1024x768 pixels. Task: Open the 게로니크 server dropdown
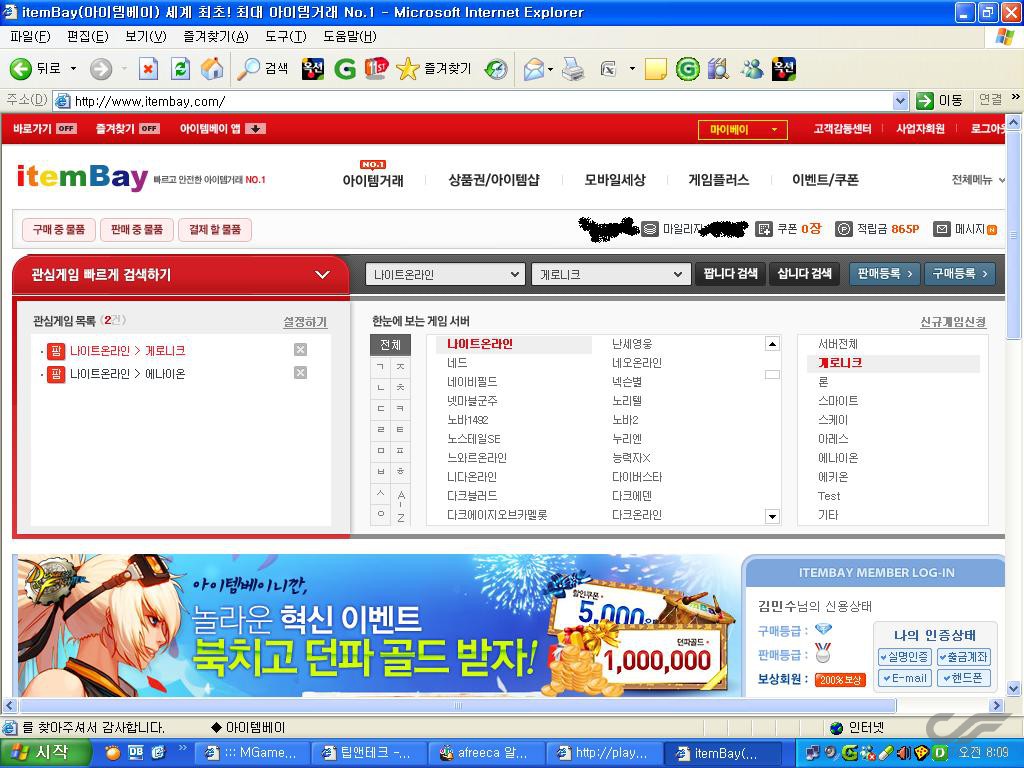(611, 274)
